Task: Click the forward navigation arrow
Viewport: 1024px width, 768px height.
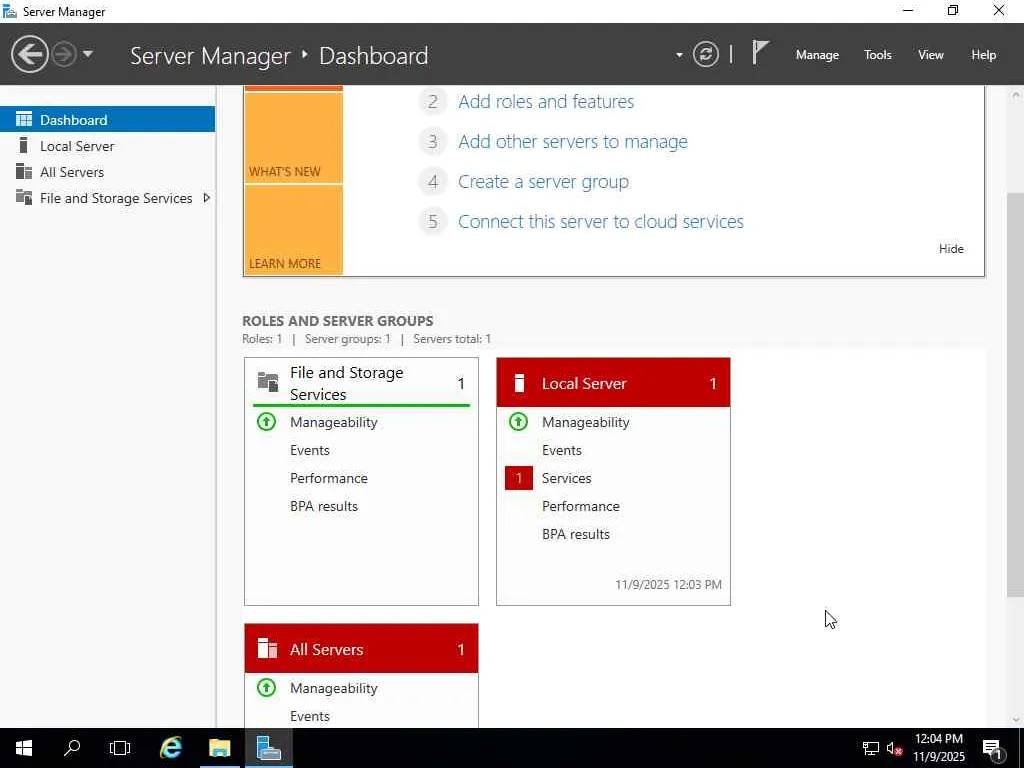Action: [64, 54]
